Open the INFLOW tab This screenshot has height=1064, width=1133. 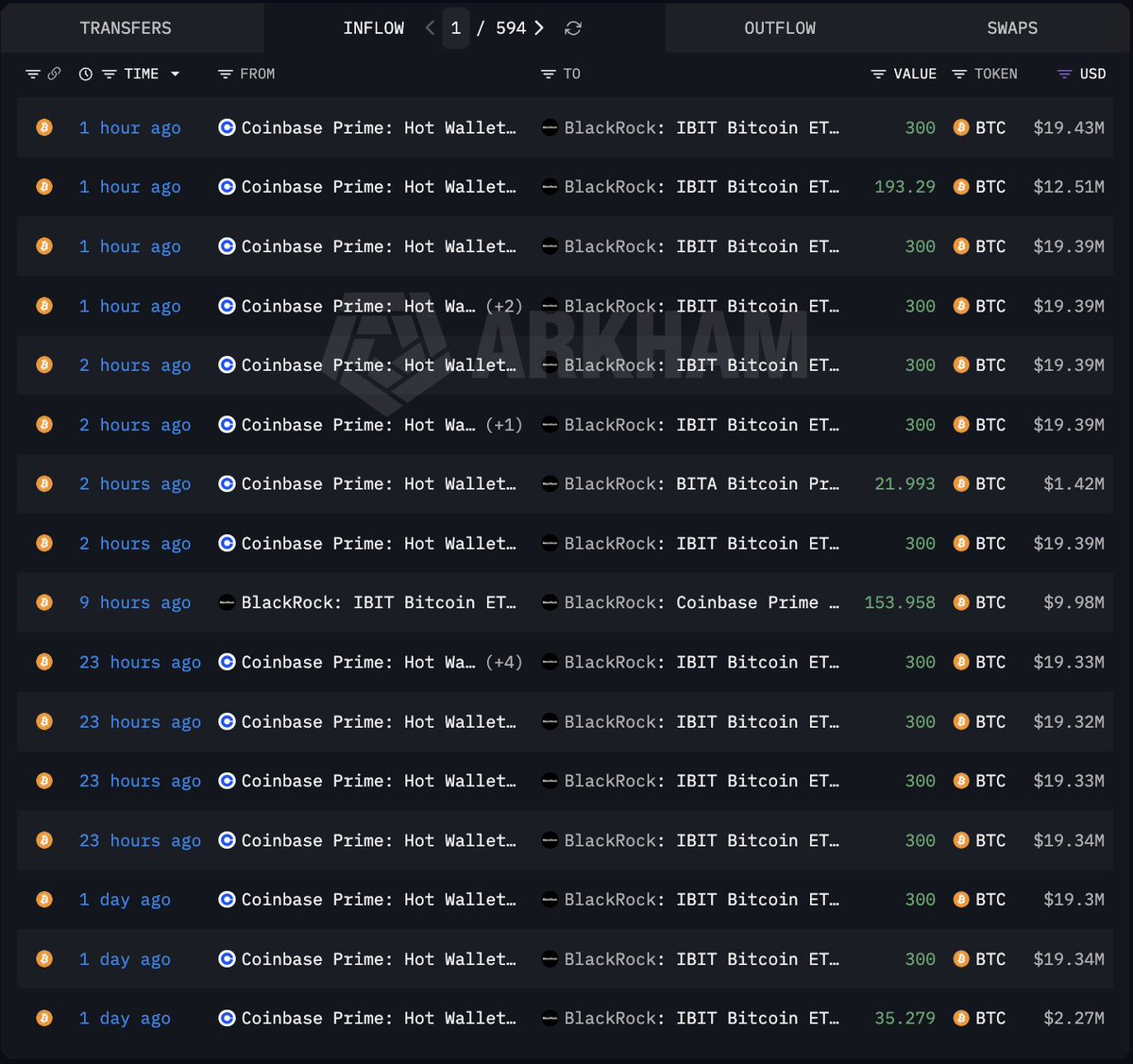[x=373, y=28]
